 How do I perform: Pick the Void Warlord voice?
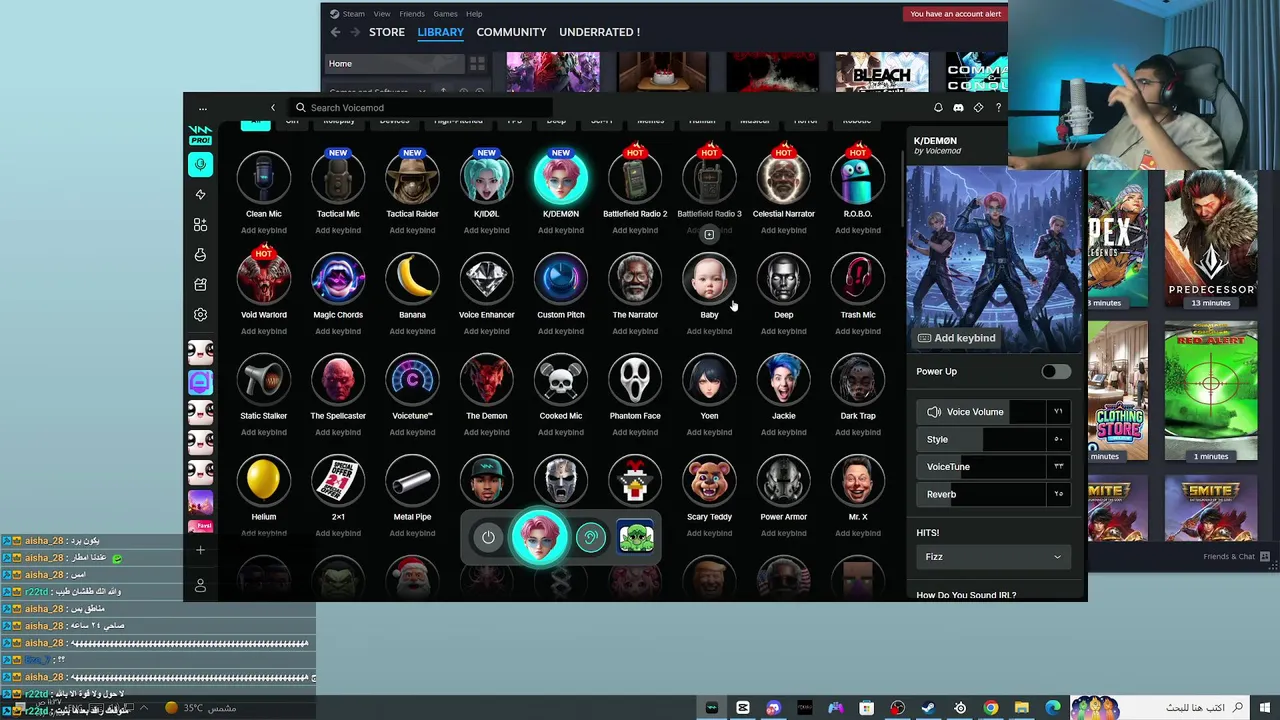pyautogui.click(x=264, y=279)
